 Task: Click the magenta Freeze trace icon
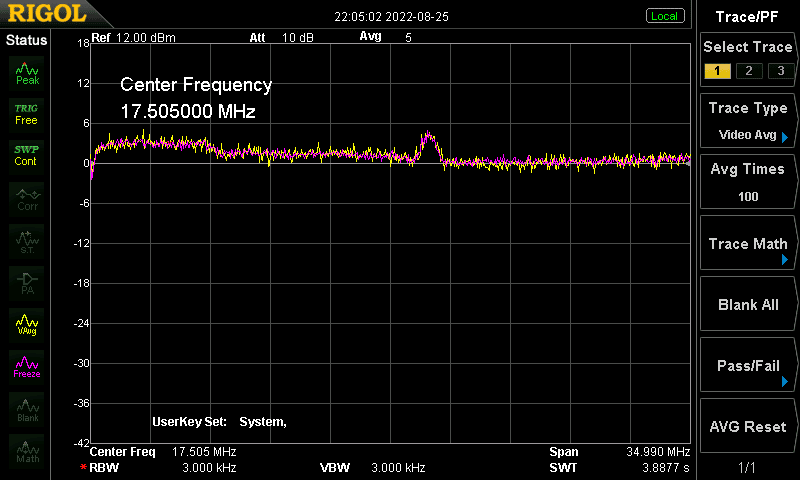coord(27,367)
